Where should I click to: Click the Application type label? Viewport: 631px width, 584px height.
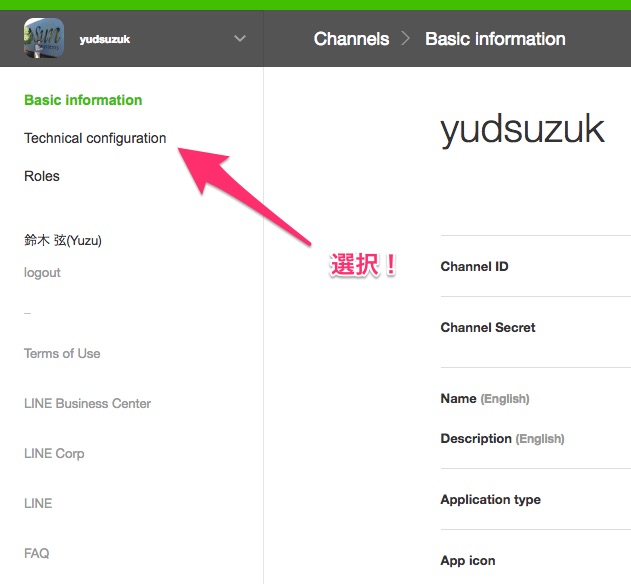click(x=491, y=499)
